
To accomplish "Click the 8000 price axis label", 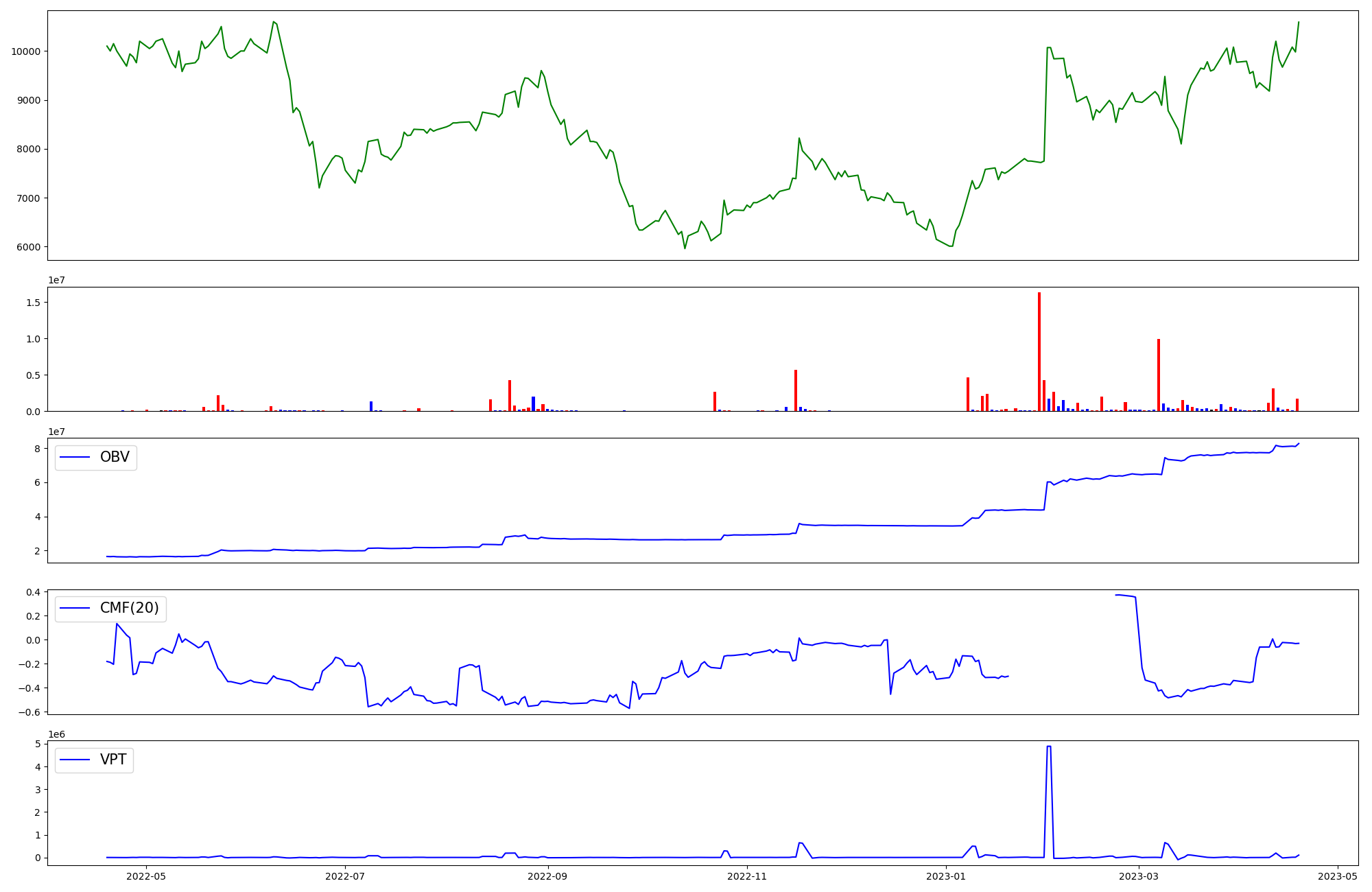I will (x=29, y=150).
